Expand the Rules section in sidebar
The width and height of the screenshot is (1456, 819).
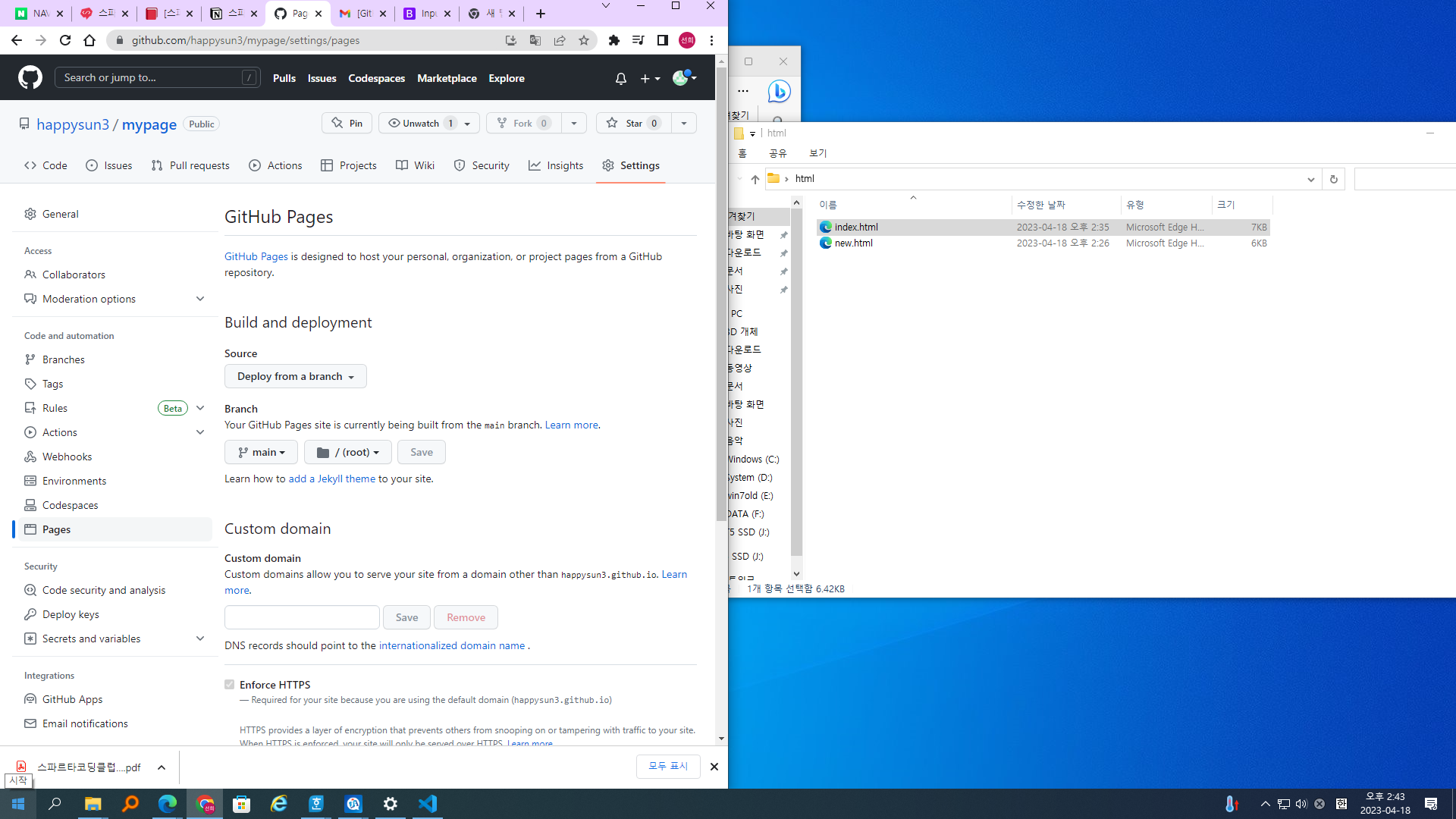pos(200,408)
